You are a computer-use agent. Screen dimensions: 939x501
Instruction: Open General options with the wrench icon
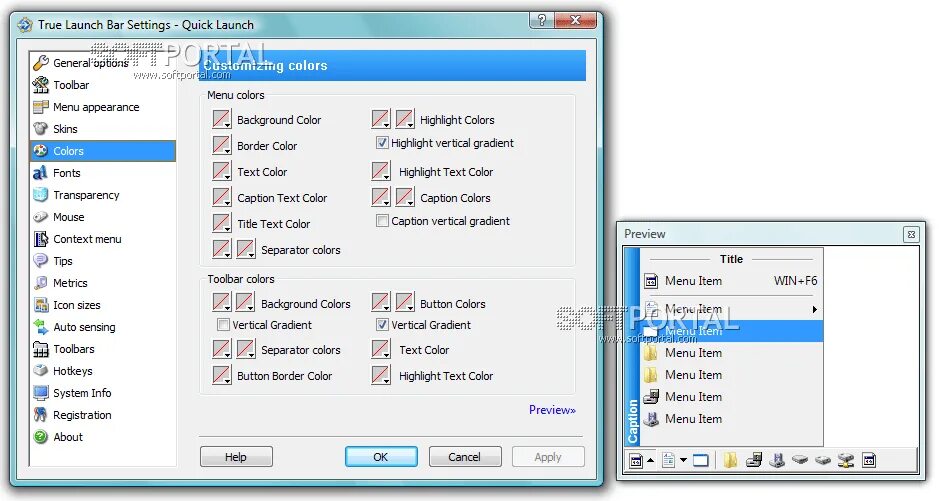41,63
